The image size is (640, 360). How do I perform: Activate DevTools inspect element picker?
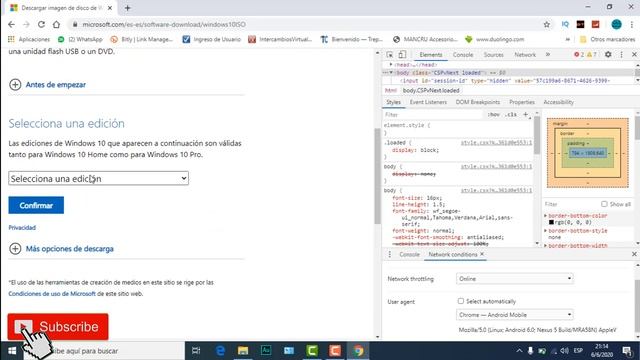(390, 55)
